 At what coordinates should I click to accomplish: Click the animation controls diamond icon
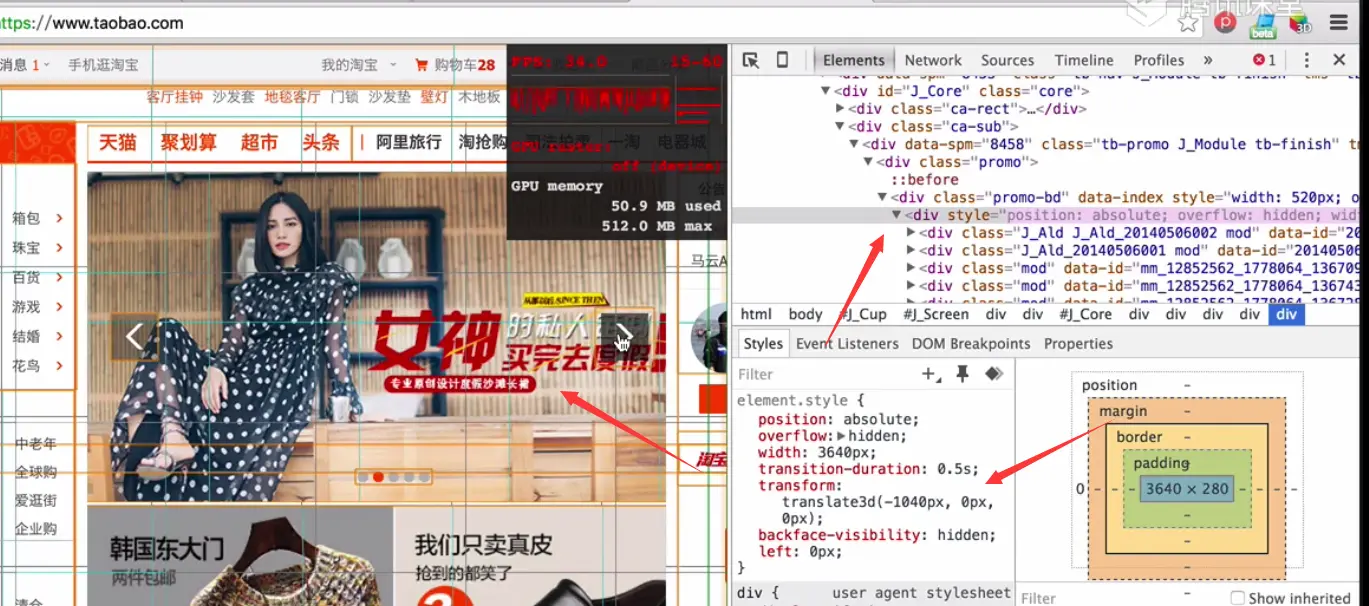tap(993, 374)
